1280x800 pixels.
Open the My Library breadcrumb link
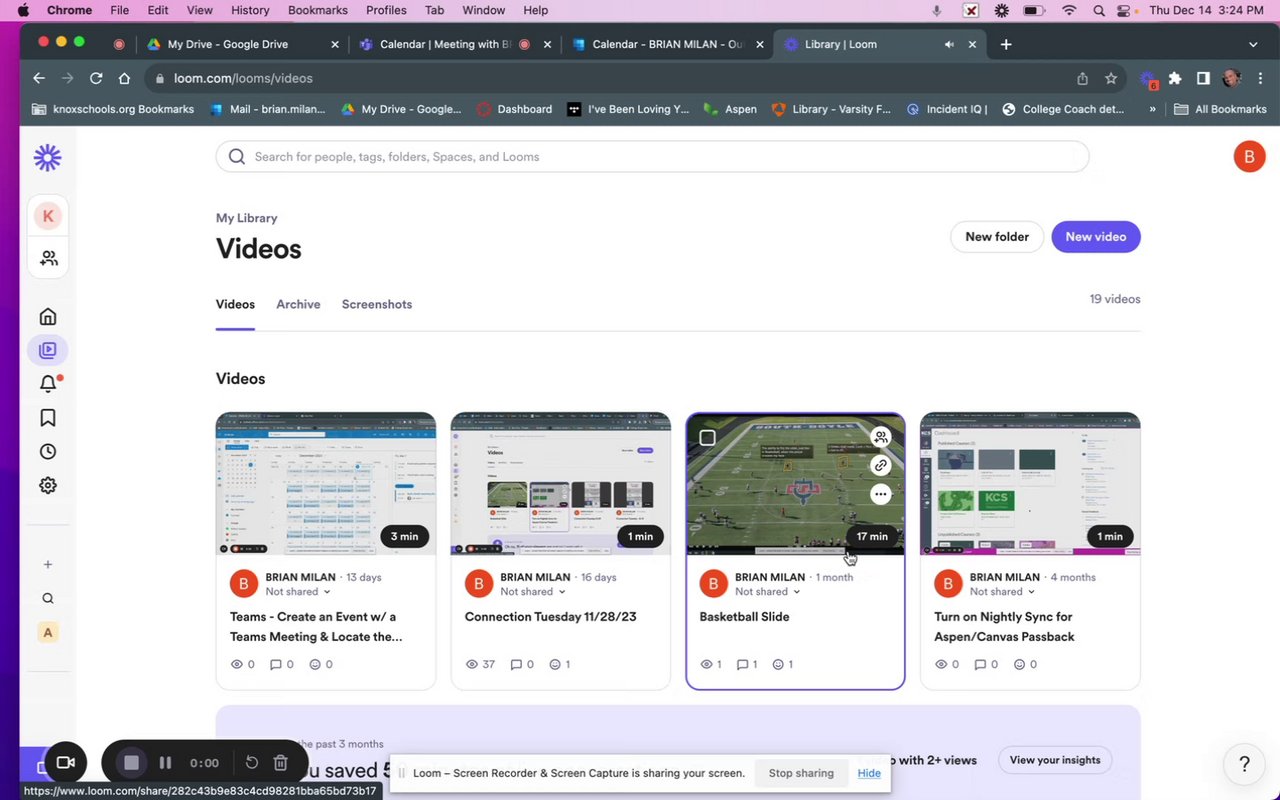click(x=246, y=218)
